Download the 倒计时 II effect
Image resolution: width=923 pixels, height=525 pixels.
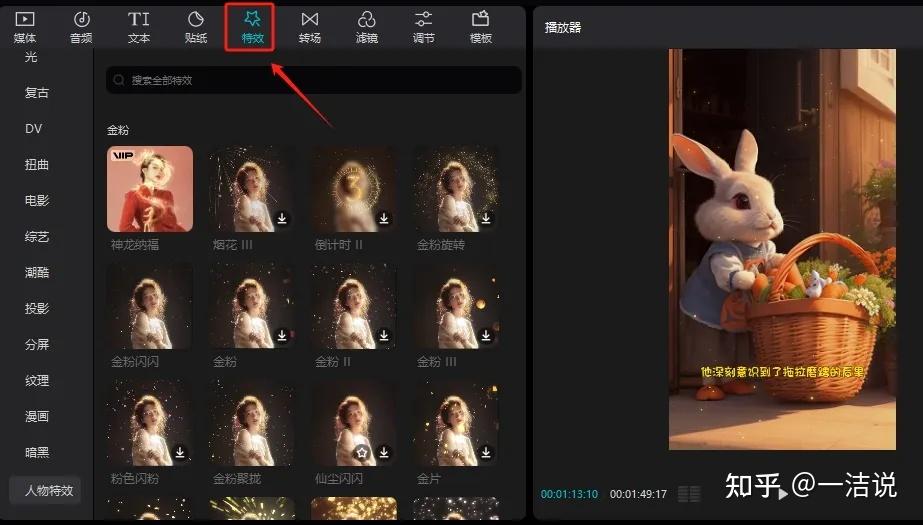[x=384, y=218]
